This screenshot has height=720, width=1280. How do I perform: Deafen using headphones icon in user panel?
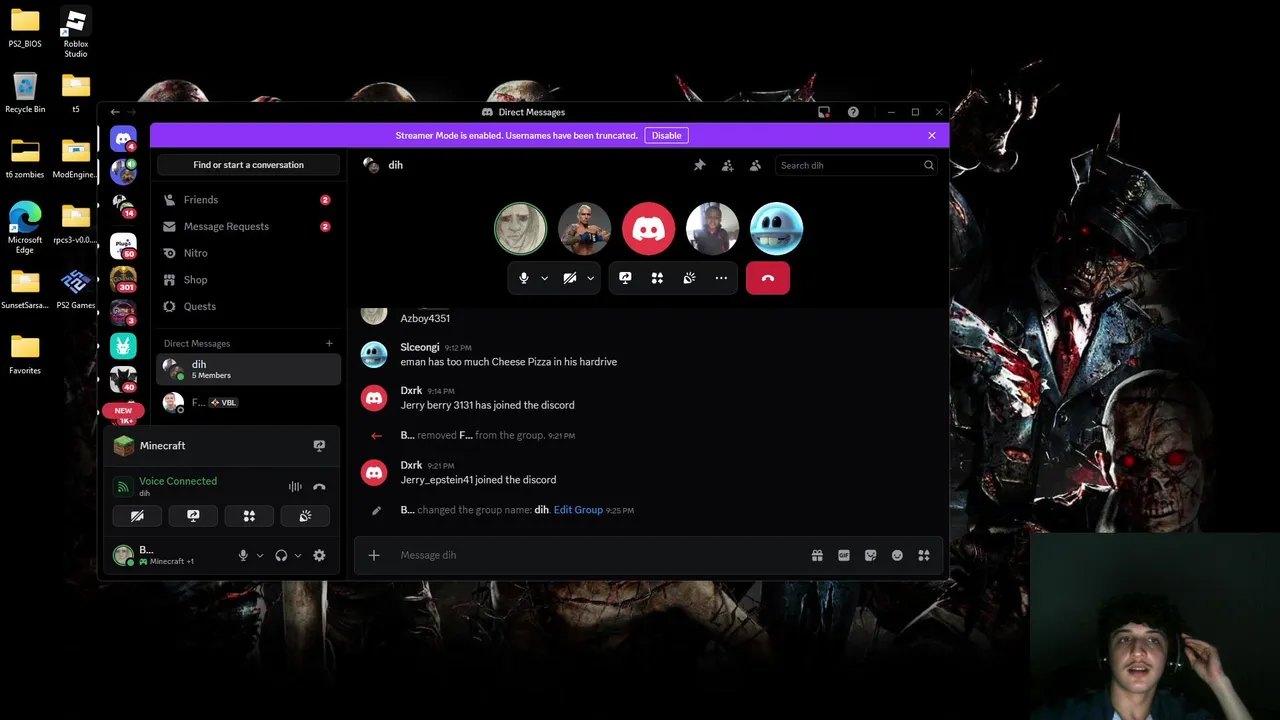281,555
